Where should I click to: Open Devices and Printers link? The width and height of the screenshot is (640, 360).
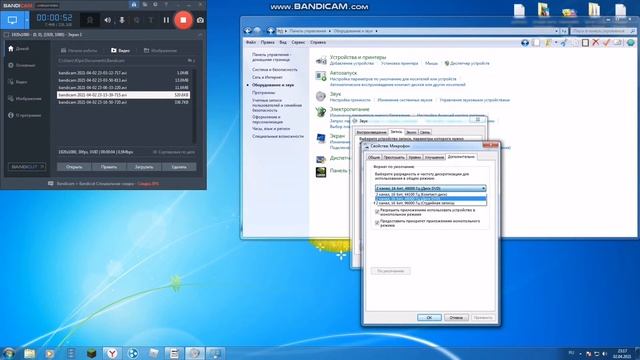(x=358, y=58)
